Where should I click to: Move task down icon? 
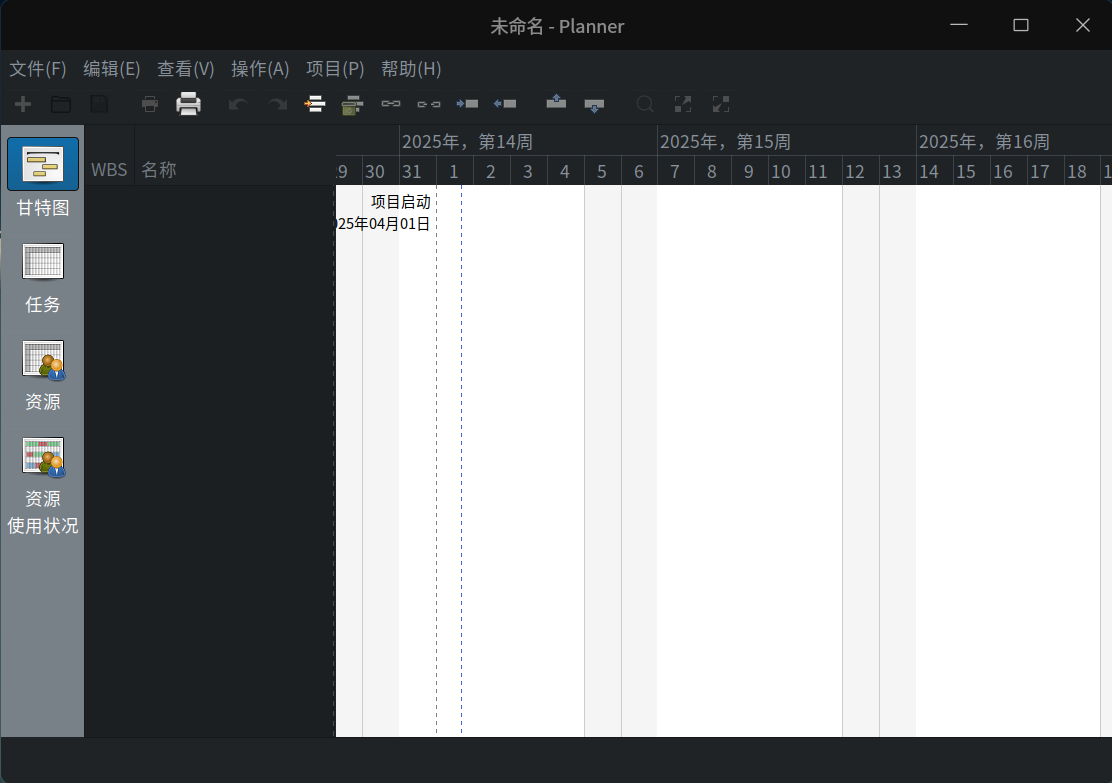pos(594,105)
